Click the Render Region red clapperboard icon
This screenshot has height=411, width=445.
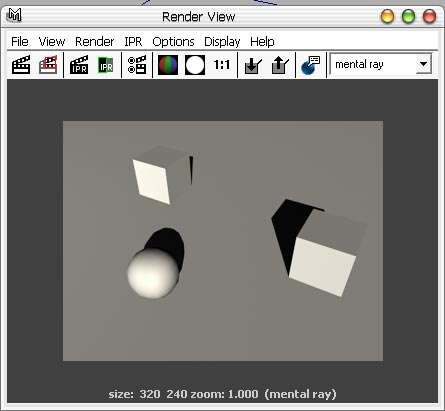[x=48, y=65]
